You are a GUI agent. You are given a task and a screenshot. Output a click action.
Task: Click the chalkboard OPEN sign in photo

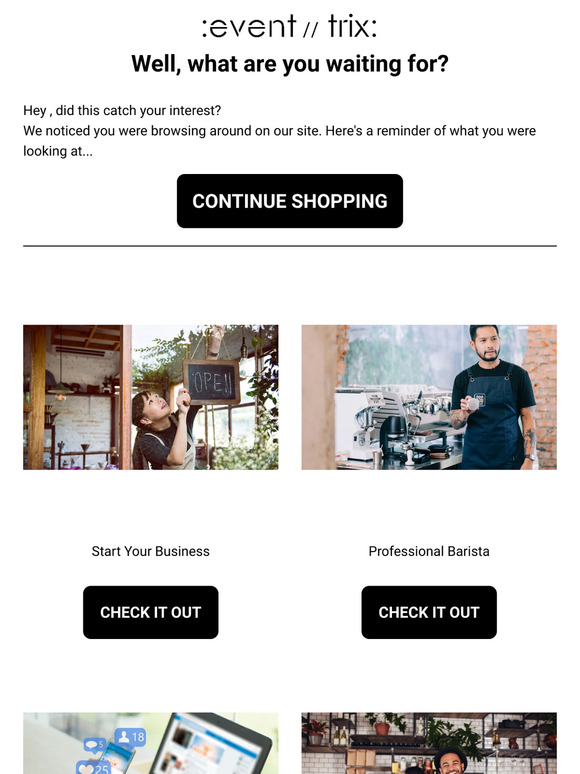211,382
